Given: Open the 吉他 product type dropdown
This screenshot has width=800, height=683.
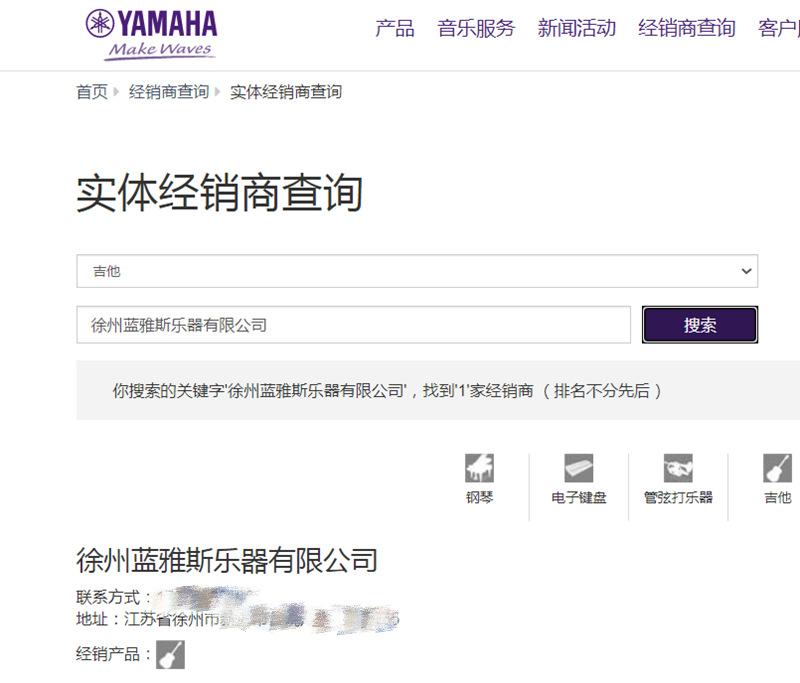Looking at the screenshot, I should click(x=417, y=271).
